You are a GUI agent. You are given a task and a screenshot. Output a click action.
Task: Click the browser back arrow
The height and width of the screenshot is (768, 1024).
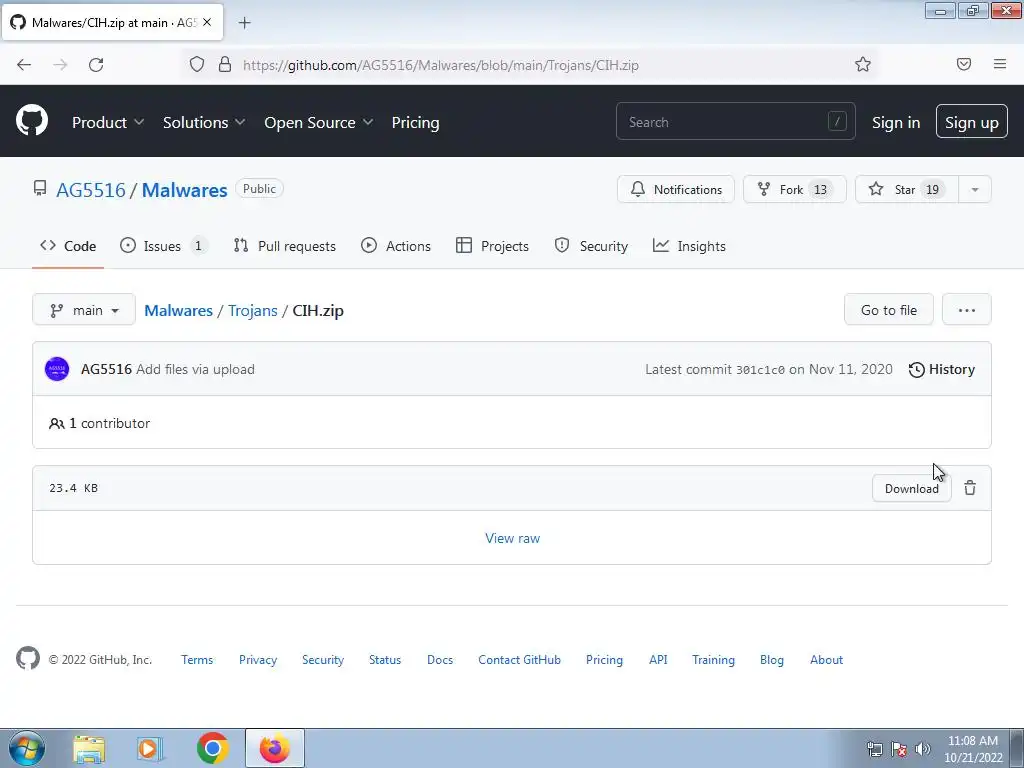[x=24, y=65]
